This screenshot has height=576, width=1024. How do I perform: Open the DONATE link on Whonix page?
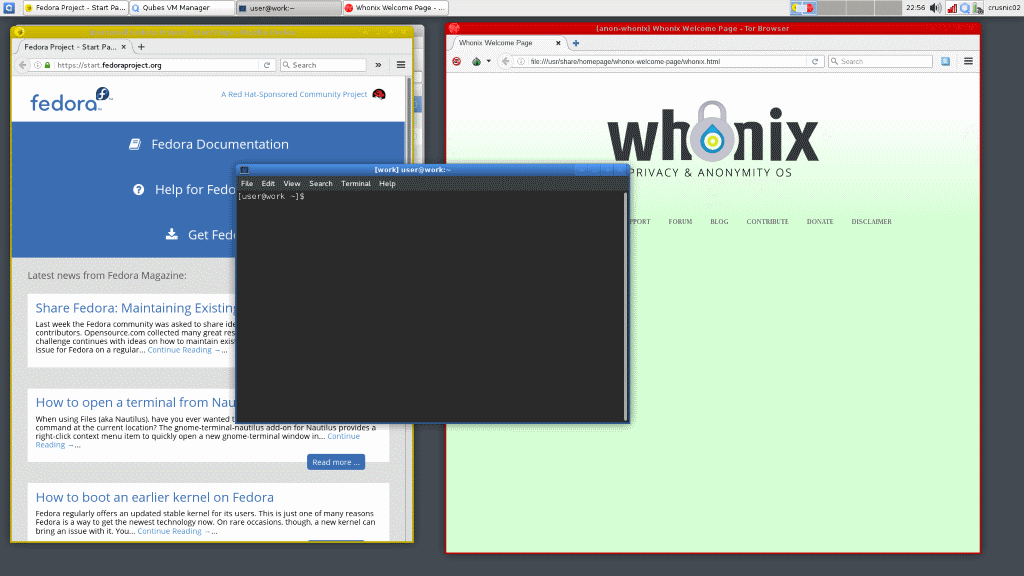[x=820, y=222]
